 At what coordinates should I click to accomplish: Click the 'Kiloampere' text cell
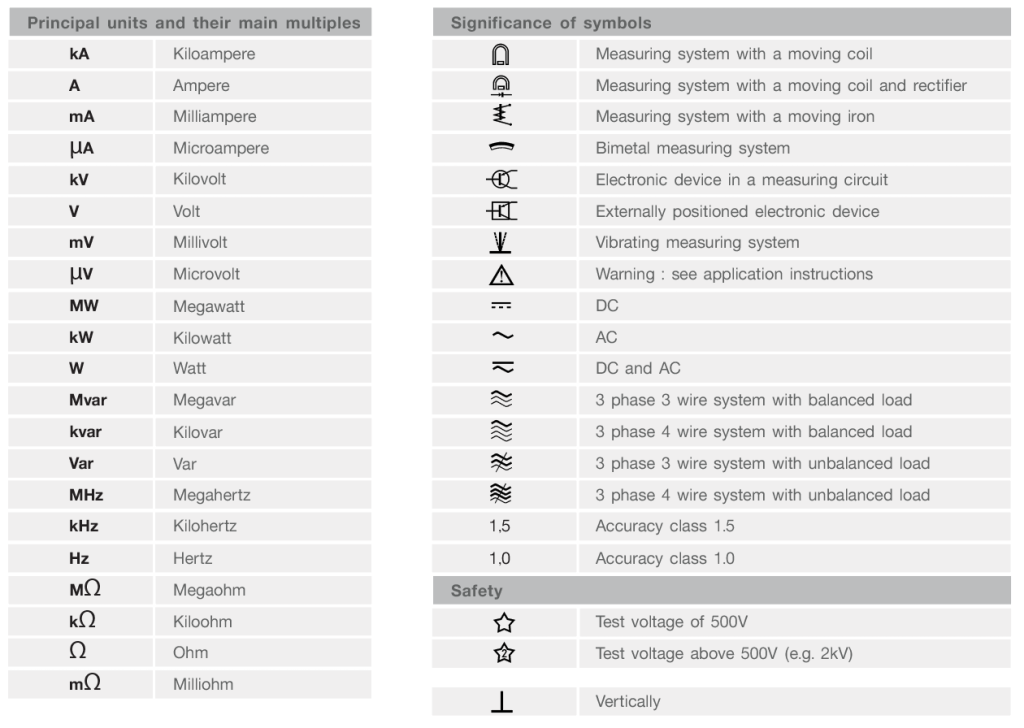[x=214, y=54]
